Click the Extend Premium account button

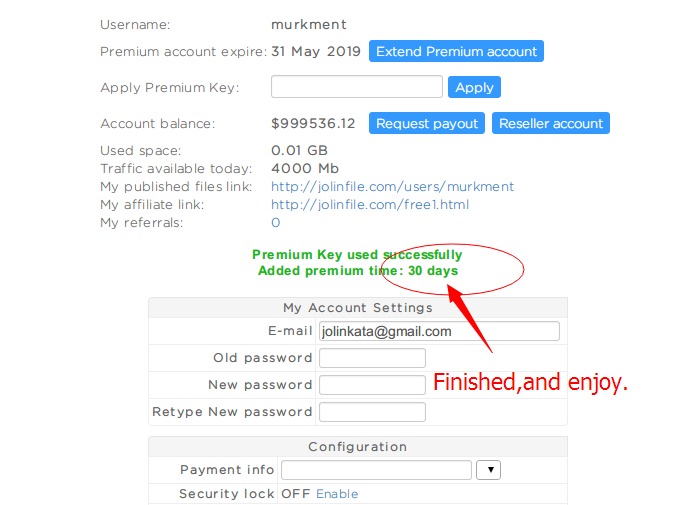pos(455,51)
